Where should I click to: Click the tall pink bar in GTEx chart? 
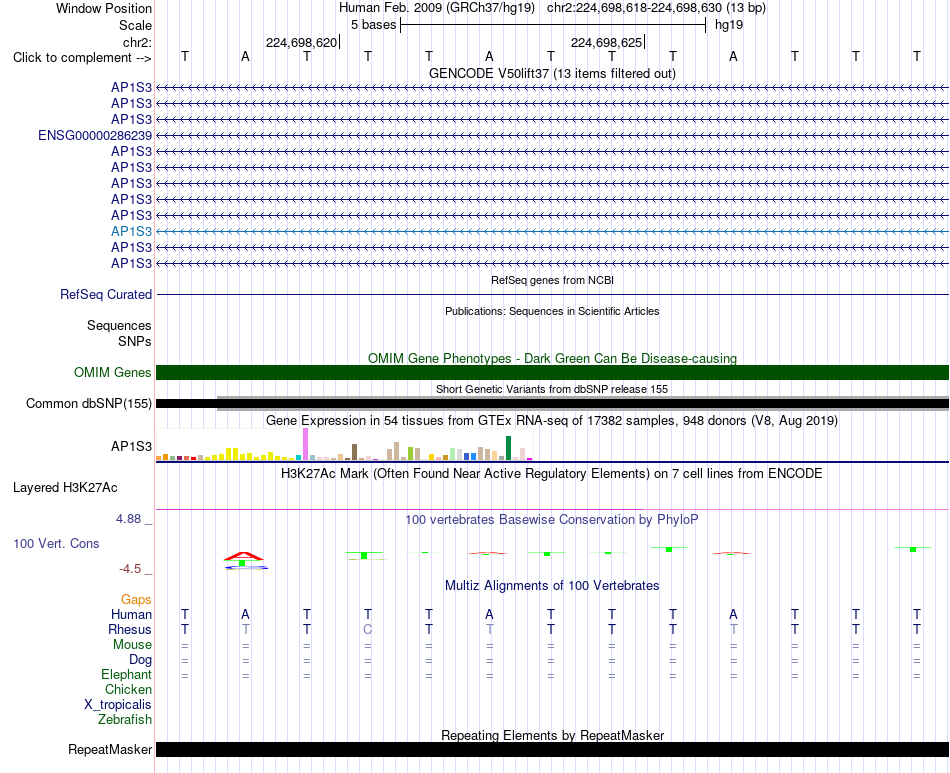pos(306,444)
